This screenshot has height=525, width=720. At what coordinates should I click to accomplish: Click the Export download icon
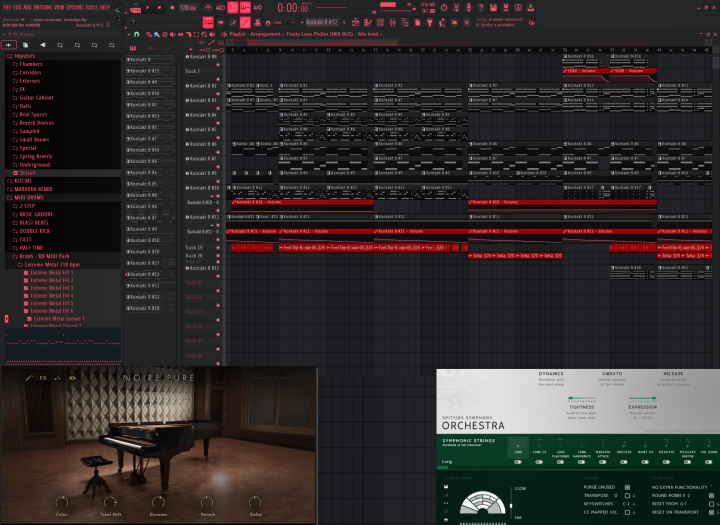(x=530, y=7)
